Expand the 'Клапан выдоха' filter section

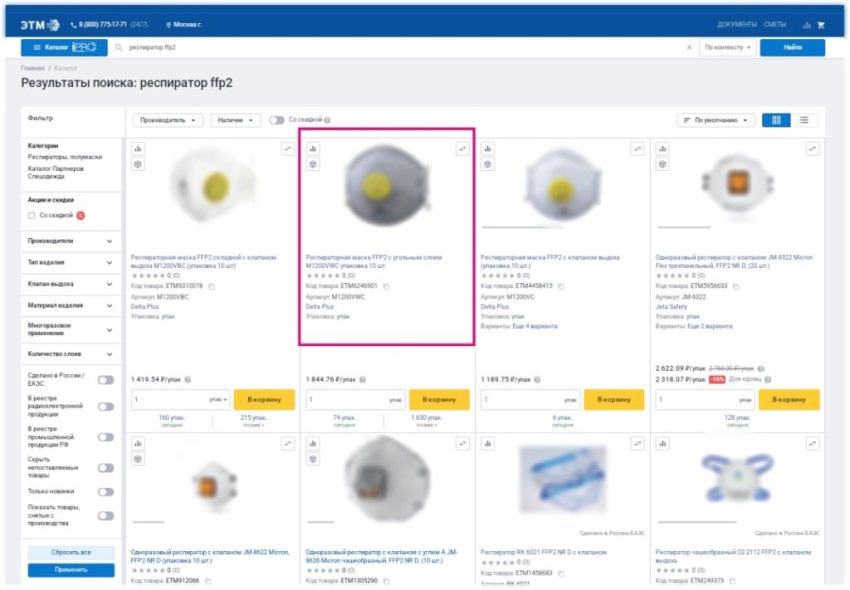point(70,284)
